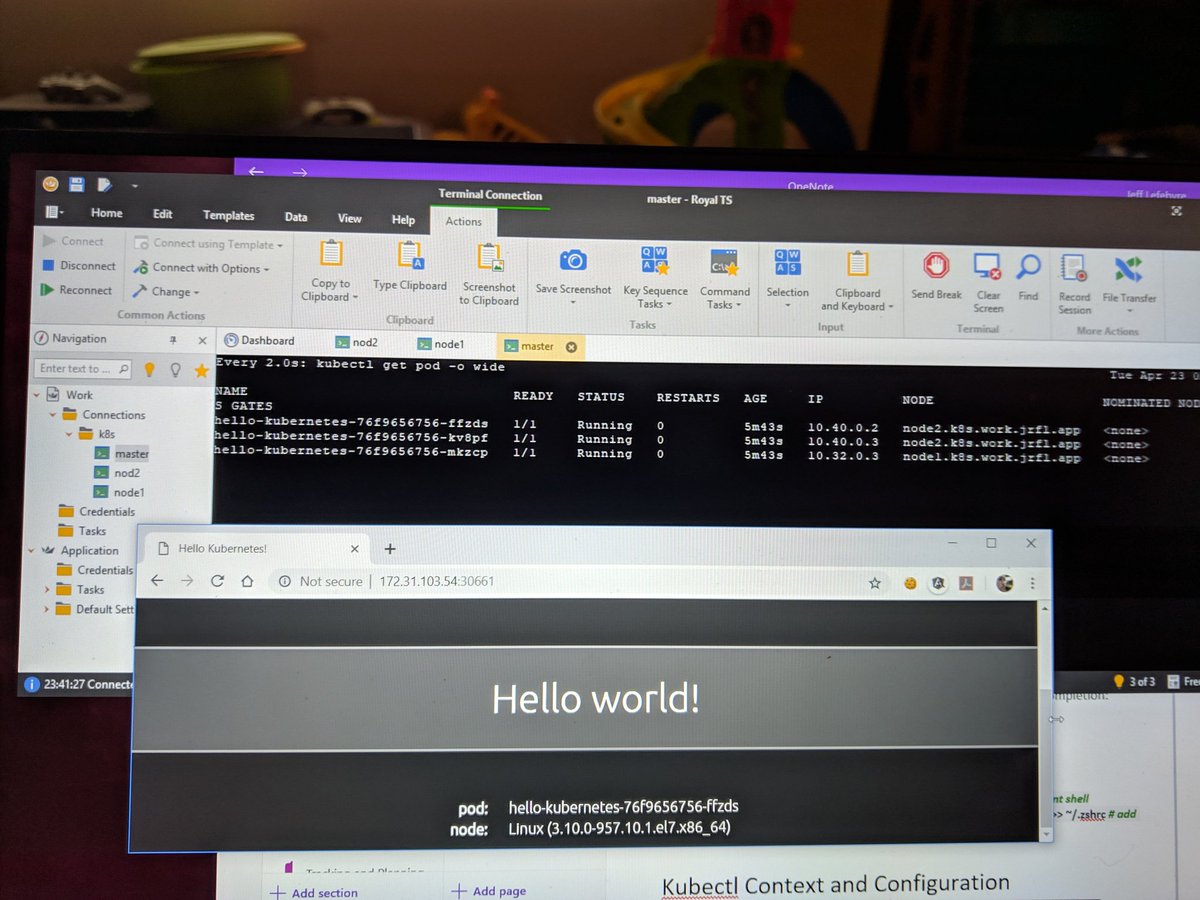Click the Disconnect button in ribbon
Viewport: 1200px width, 900px height.
point(79,266)
